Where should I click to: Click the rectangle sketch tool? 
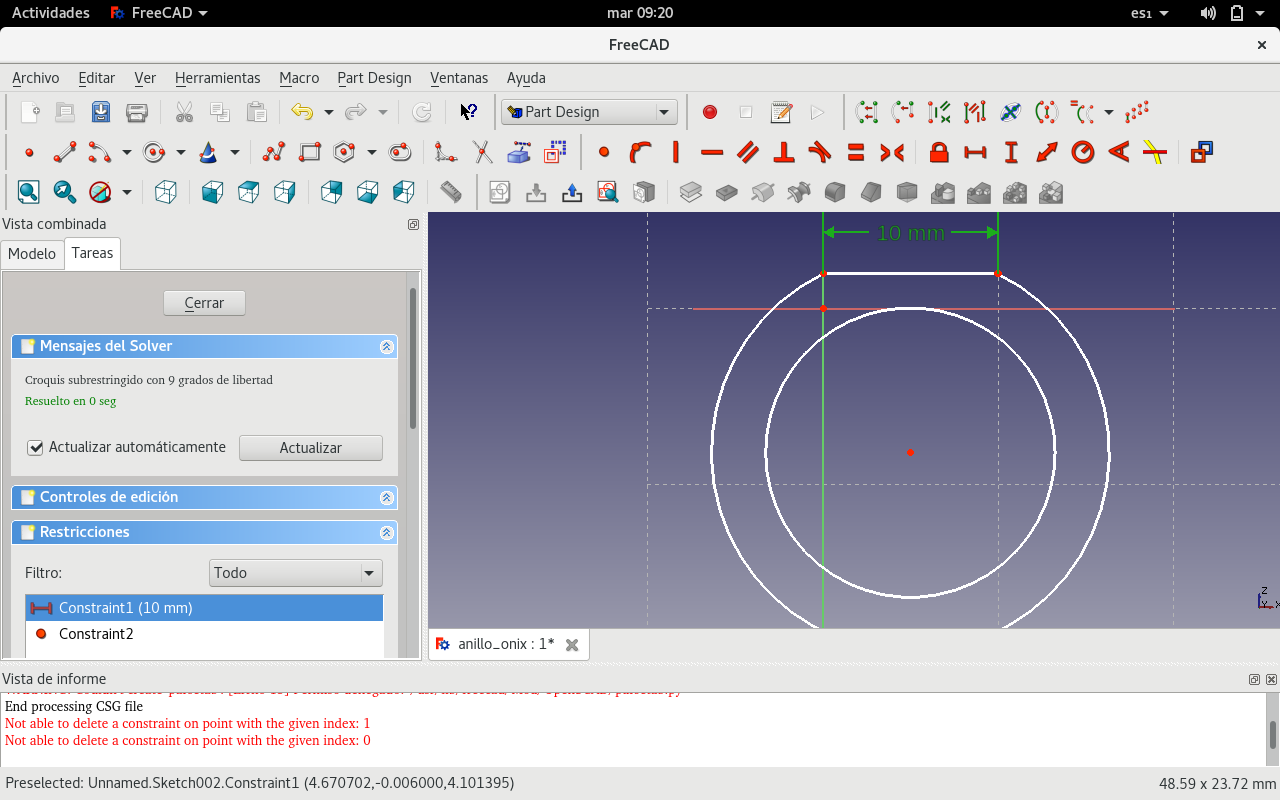click(310, 152)
